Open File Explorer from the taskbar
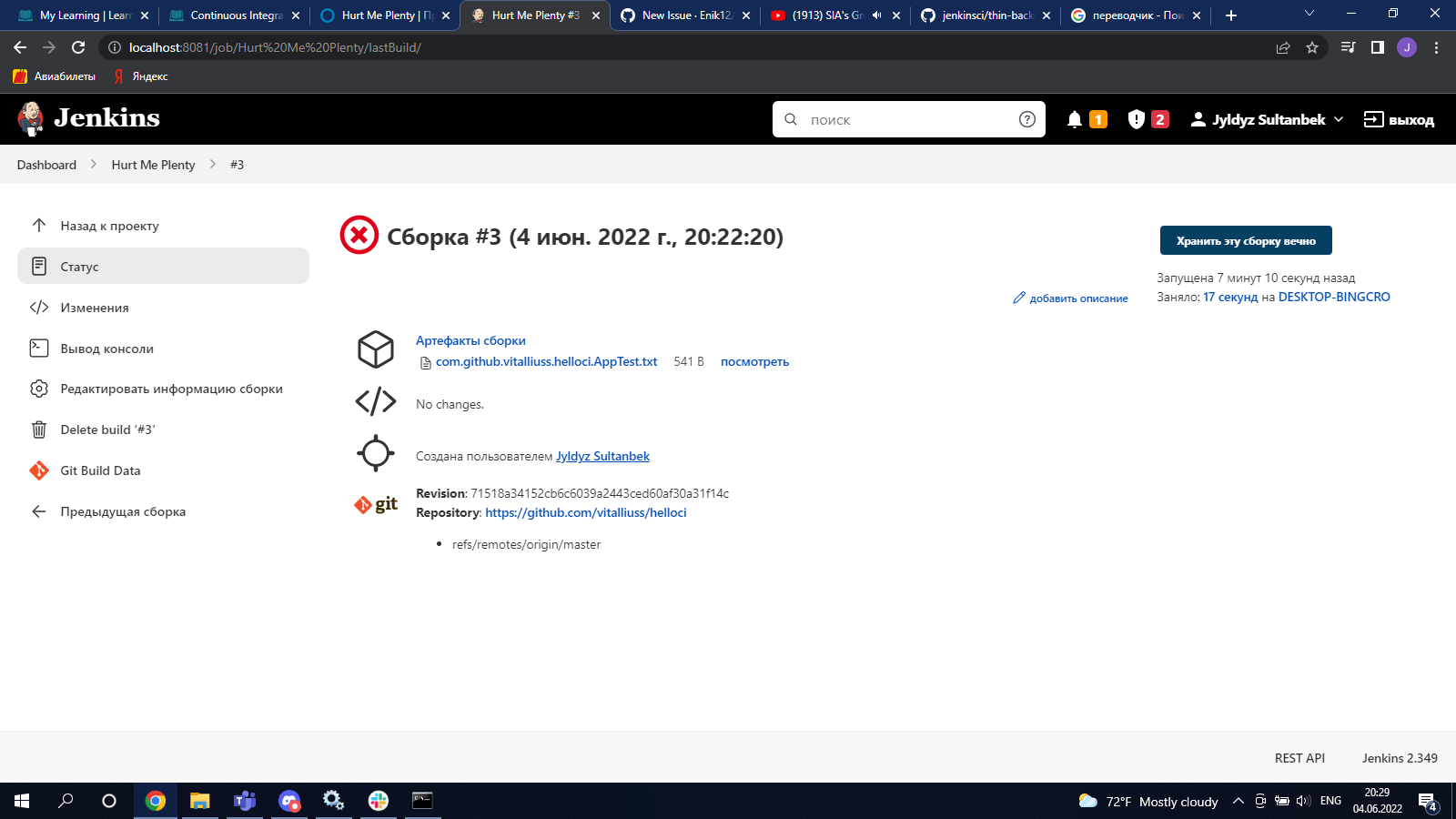The image size is (1456, 819). (x=199, y=801)
